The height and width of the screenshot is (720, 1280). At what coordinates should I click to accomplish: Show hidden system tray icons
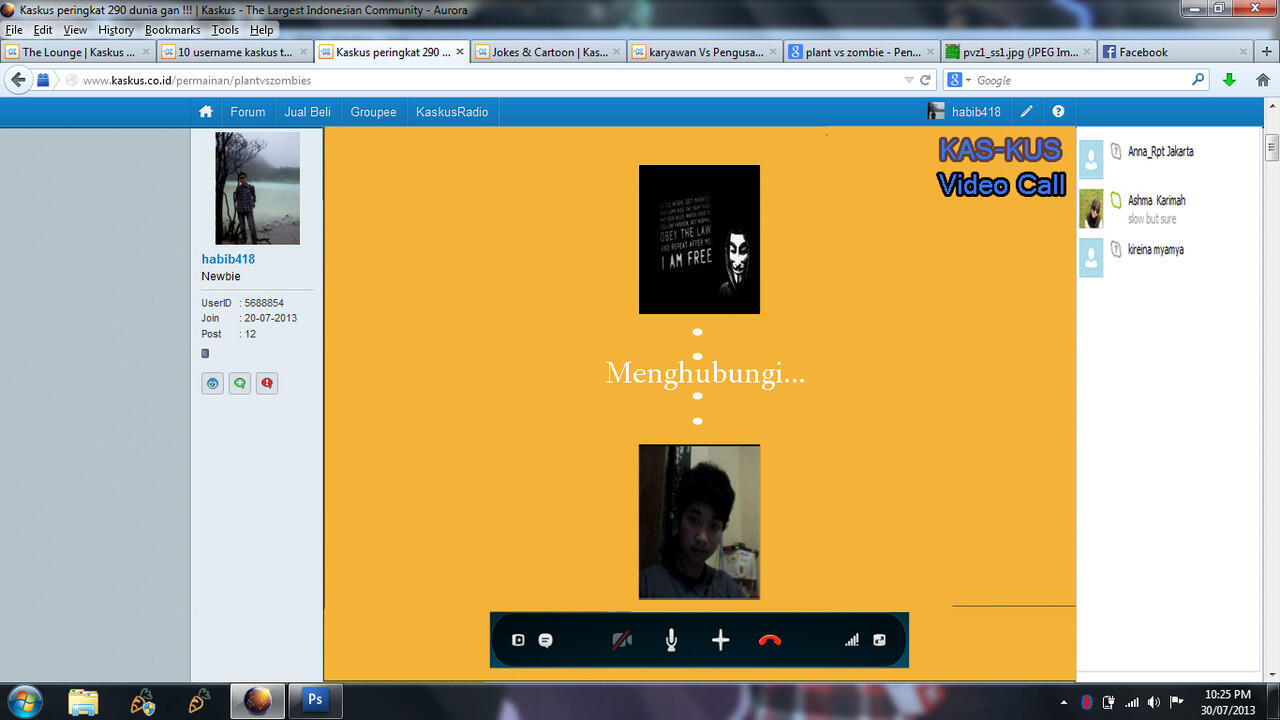click(1064, 702)
